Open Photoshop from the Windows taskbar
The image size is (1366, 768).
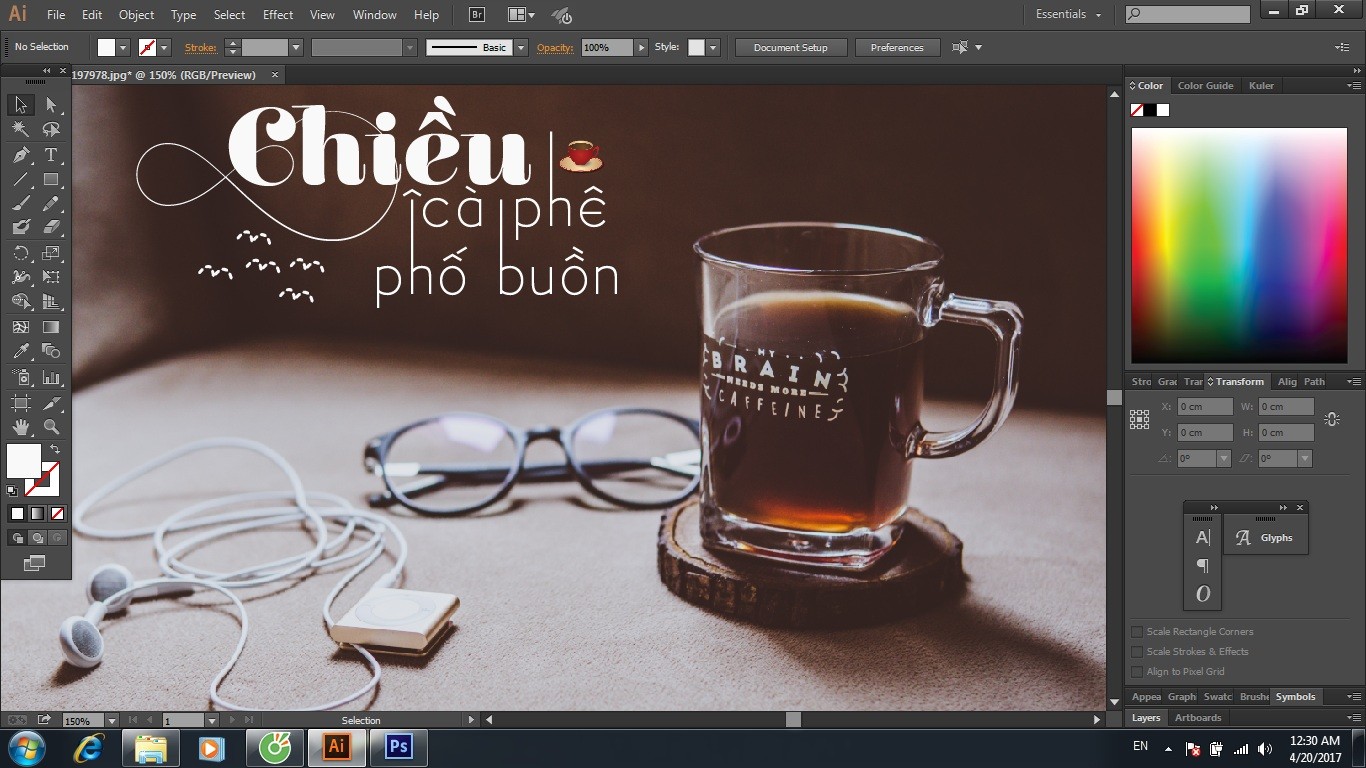click(x=398, y=747)
